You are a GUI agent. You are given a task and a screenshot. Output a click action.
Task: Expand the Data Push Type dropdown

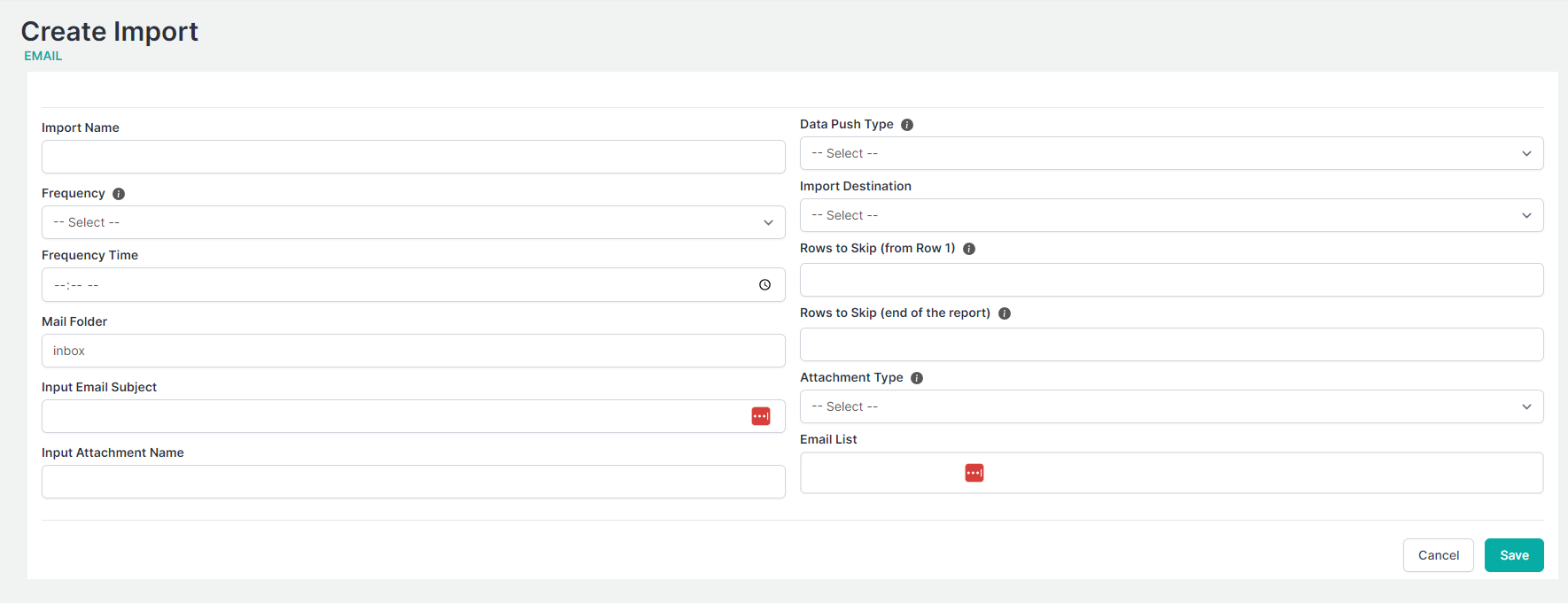(1171, 153)
